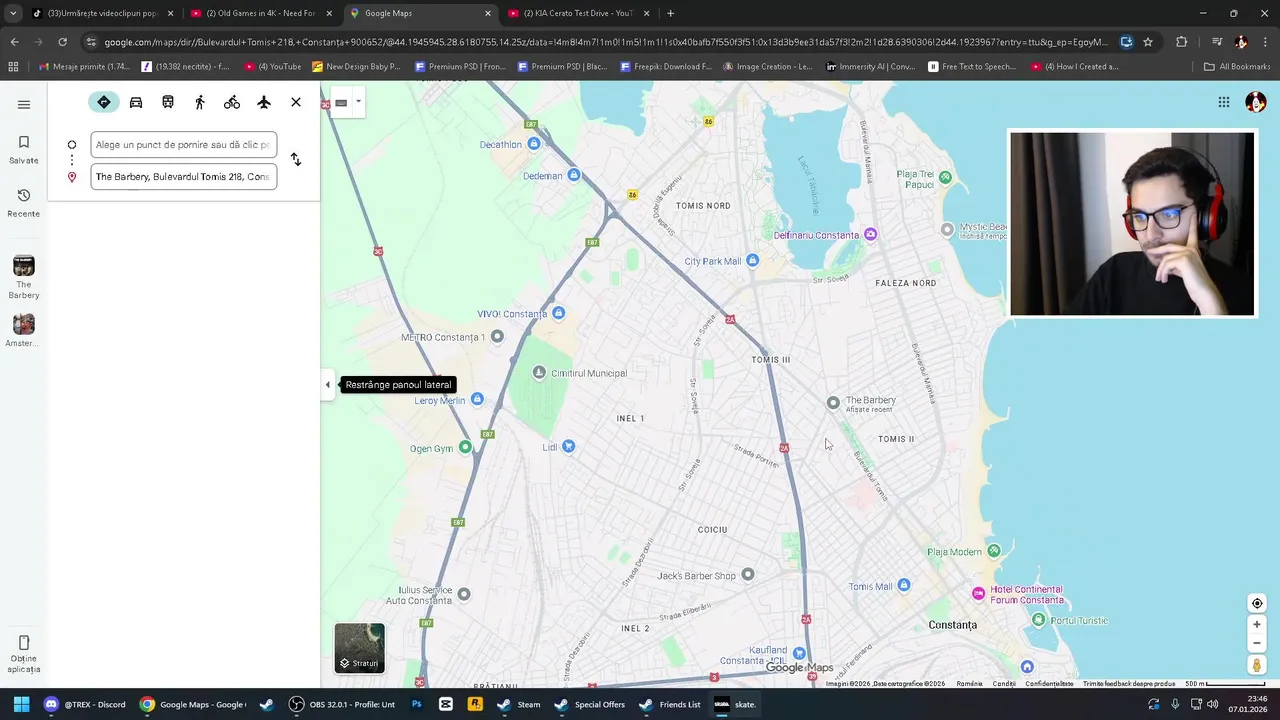Open Google apps grid
This screenshot has height=720, width=1280.
point(1224,102)
